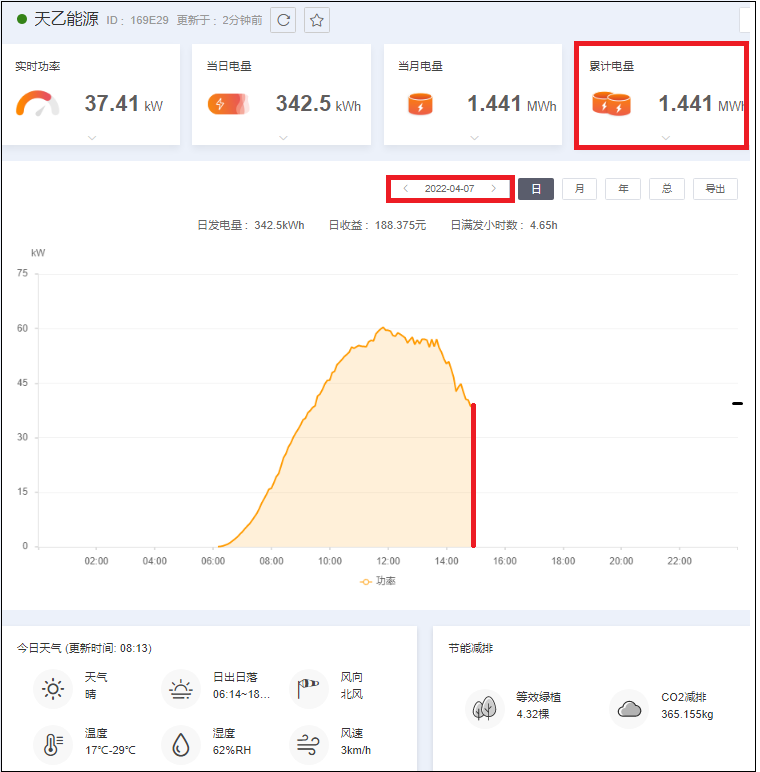Go to next day with right arrow

click(x=493, y=189)
